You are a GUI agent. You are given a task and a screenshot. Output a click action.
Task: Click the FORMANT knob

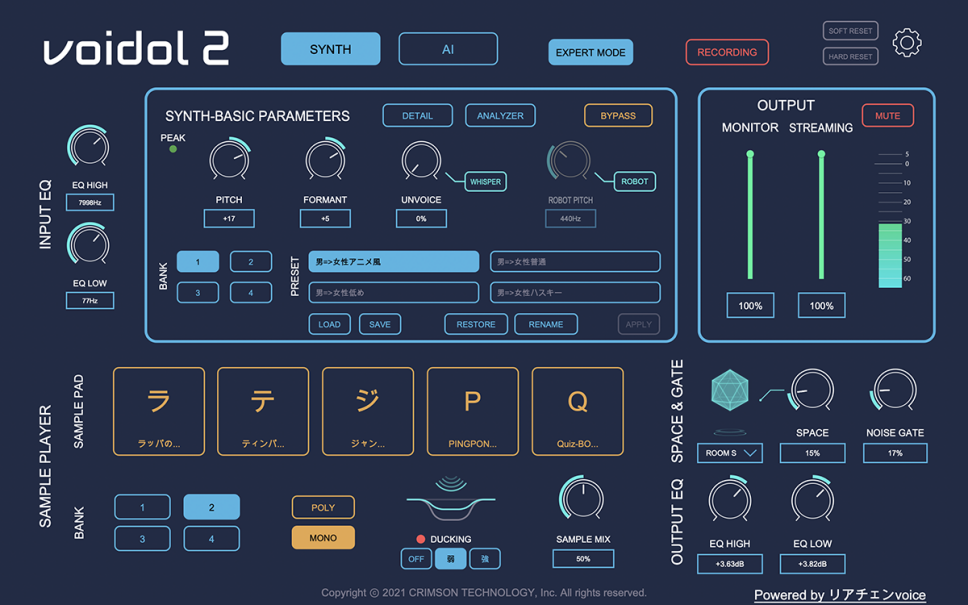pos(325,159)
